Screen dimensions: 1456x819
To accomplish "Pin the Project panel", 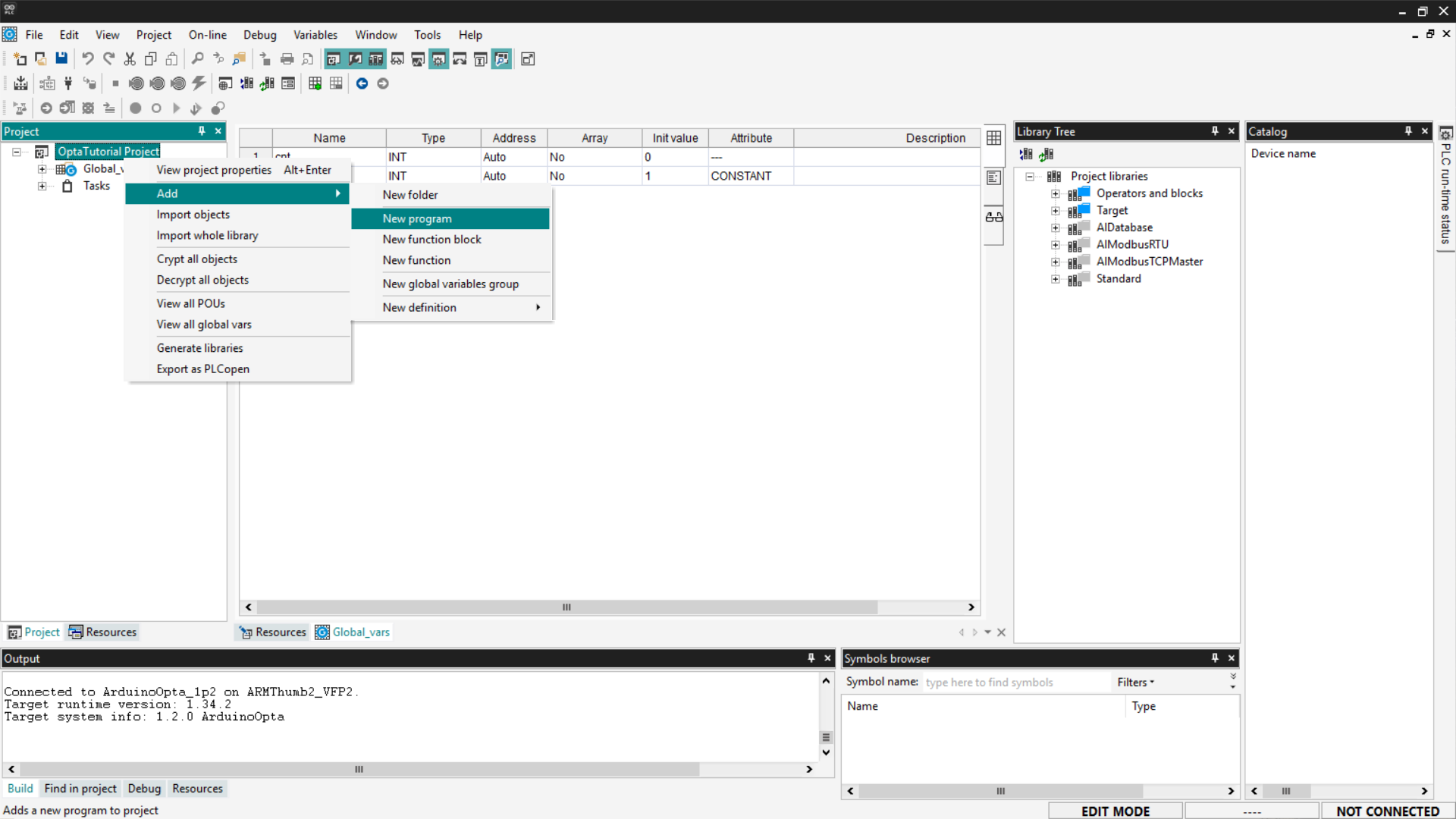I will [202, 131].
